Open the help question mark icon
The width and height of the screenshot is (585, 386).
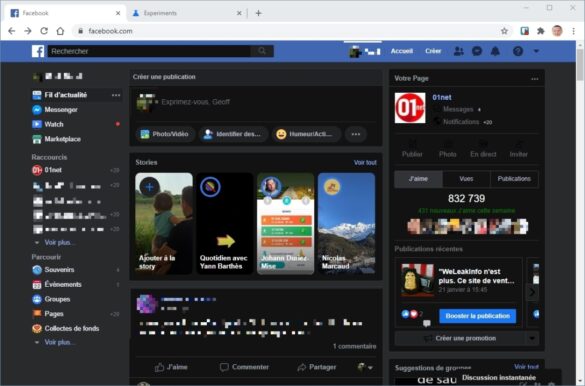coord(518,51)
